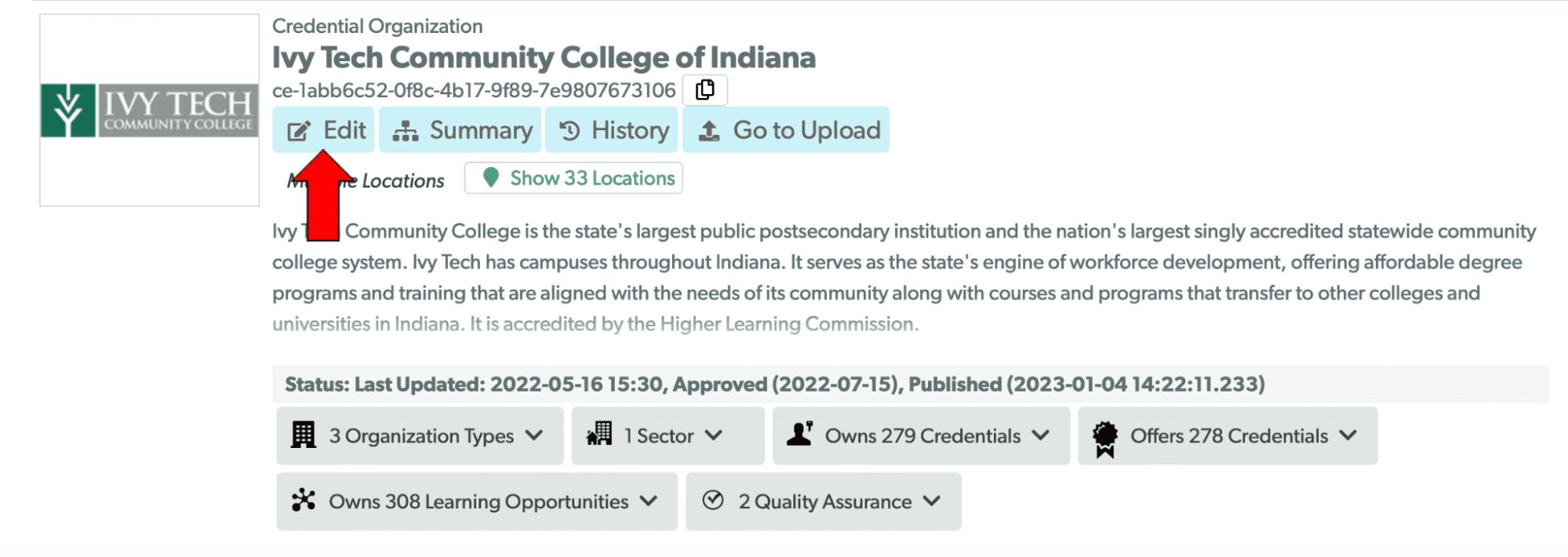Click the checkmark icon on 2 Quality Assurance
The width and height of the screenshot is (1568, 557).
[x=714, y=501]
